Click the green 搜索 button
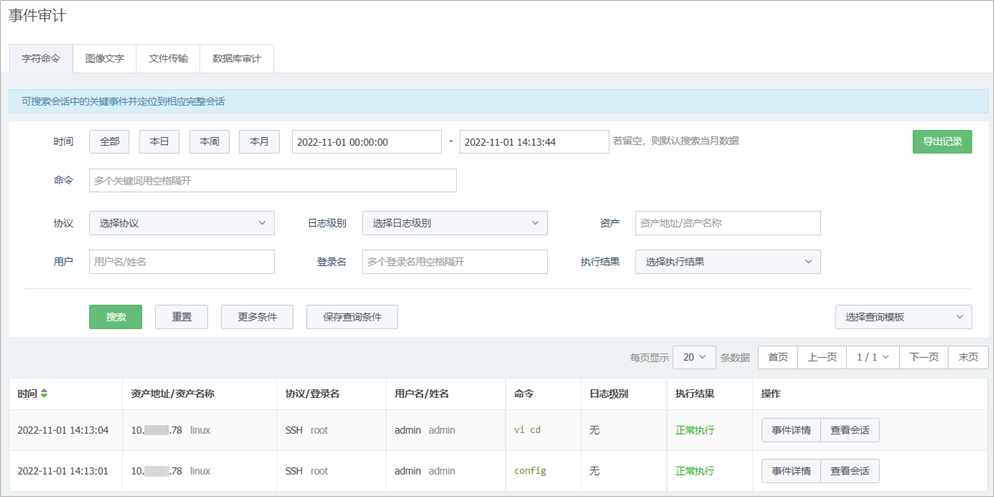The width and height of the screenshot is (994, 497). (x=116, y=317)
